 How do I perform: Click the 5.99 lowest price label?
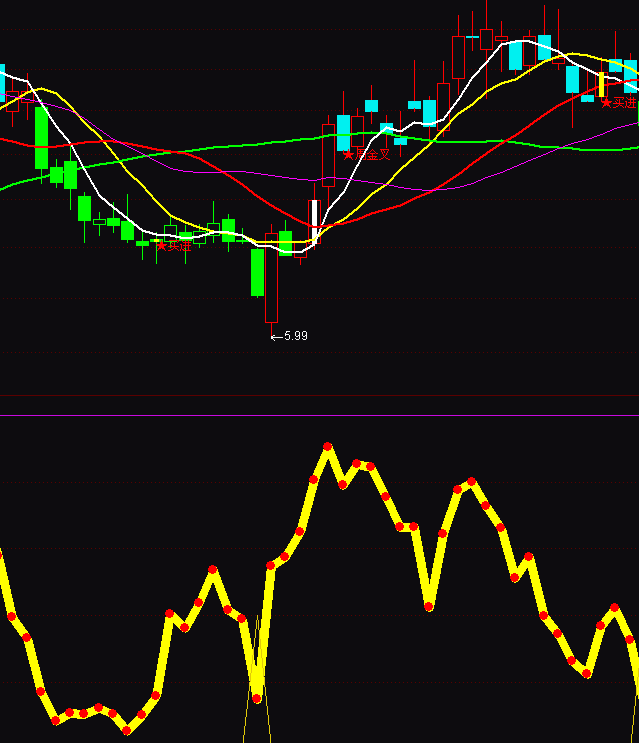(x=290, y=336)
